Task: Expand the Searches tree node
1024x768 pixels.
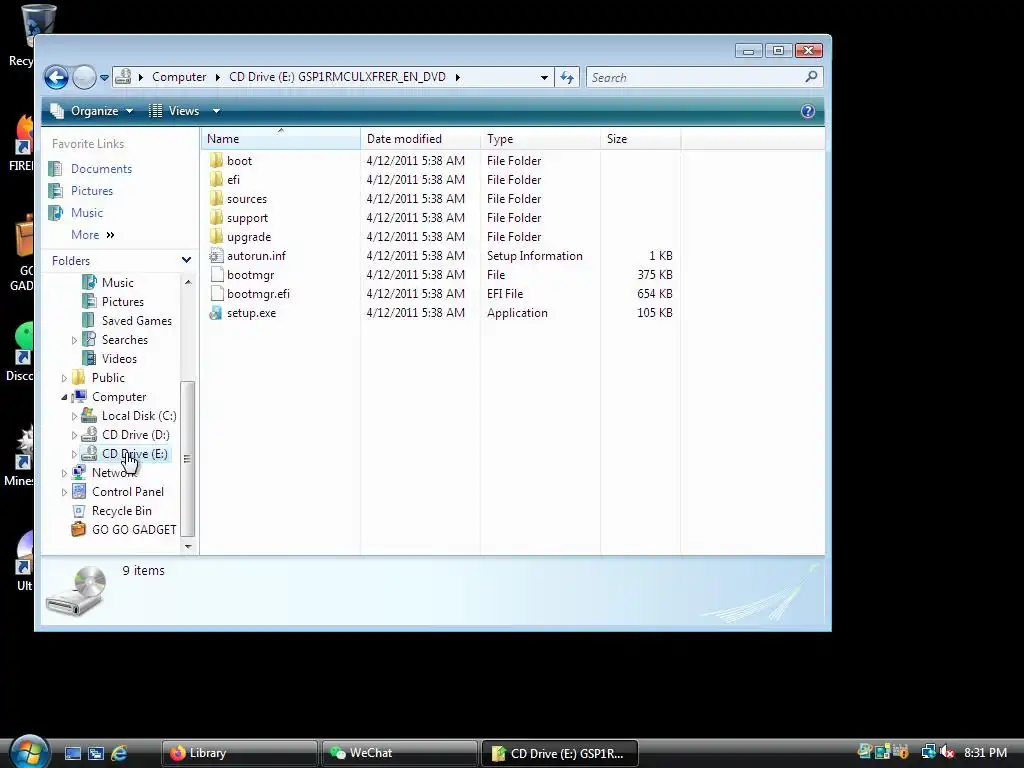Action: click(x=74, y=340)
